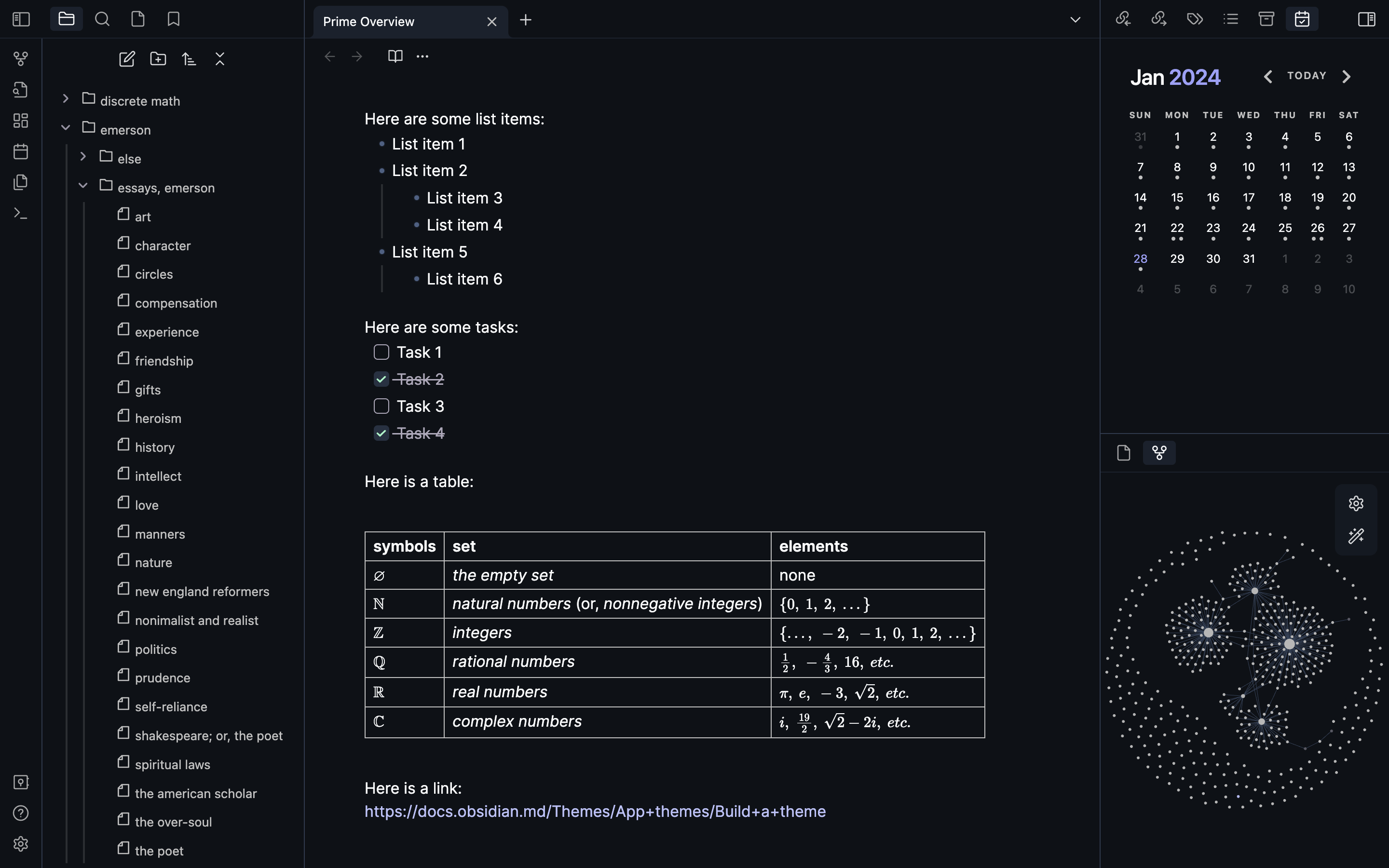Open command palette ribbon icon
Image resolution: width=1389 pixels, height=868 pixels.
(x=21, y=214)
